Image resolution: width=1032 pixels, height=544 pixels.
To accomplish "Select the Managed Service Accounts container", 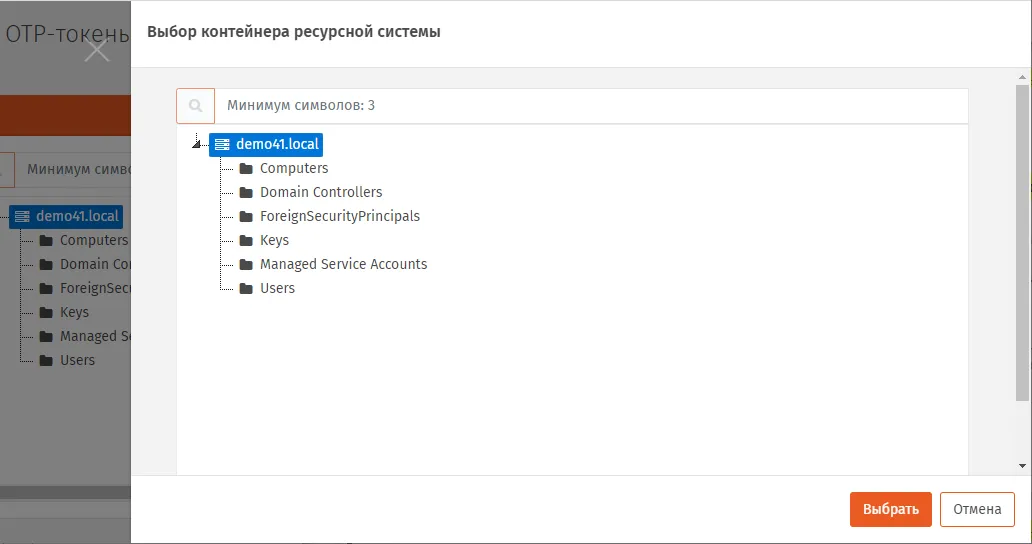I will pyautogui.click(x=343, y=264).
